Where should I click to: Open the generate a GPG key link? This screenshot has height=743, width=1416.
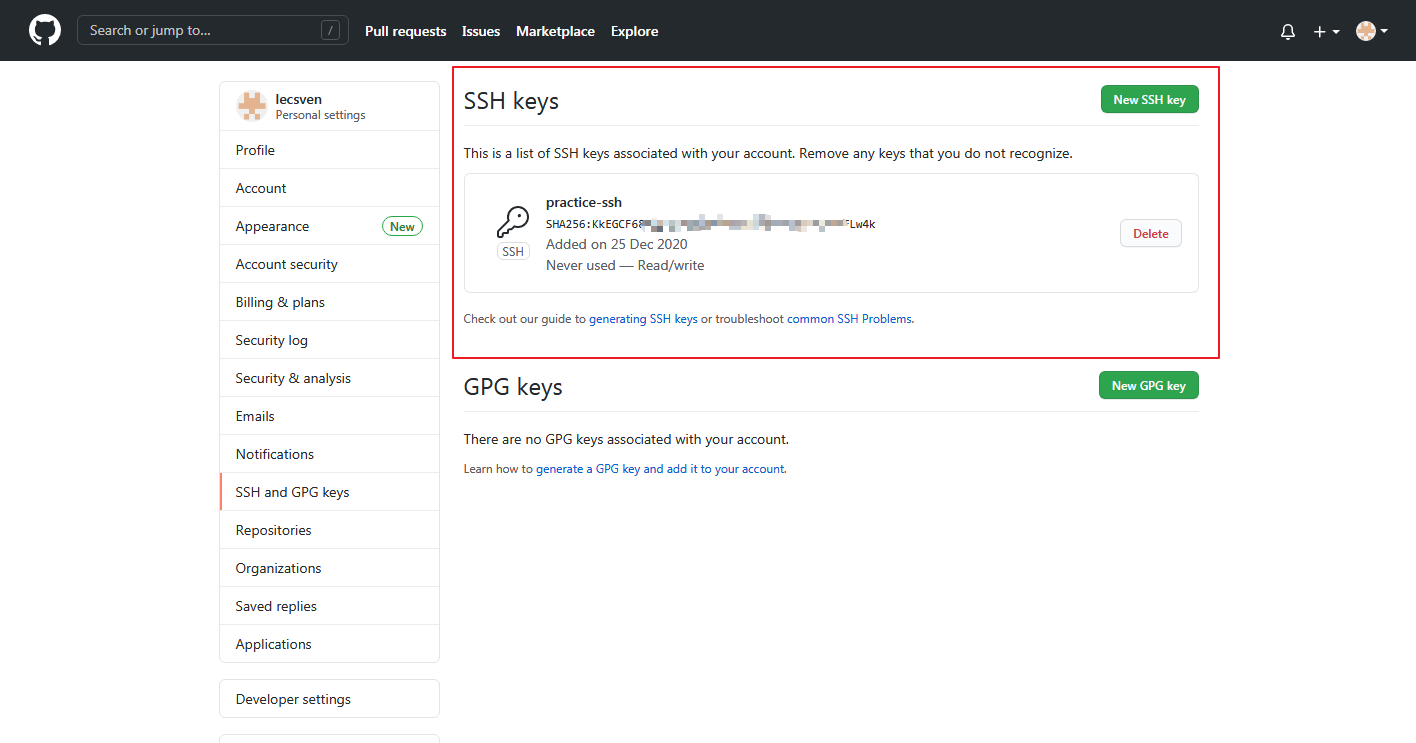pos(660,469)
